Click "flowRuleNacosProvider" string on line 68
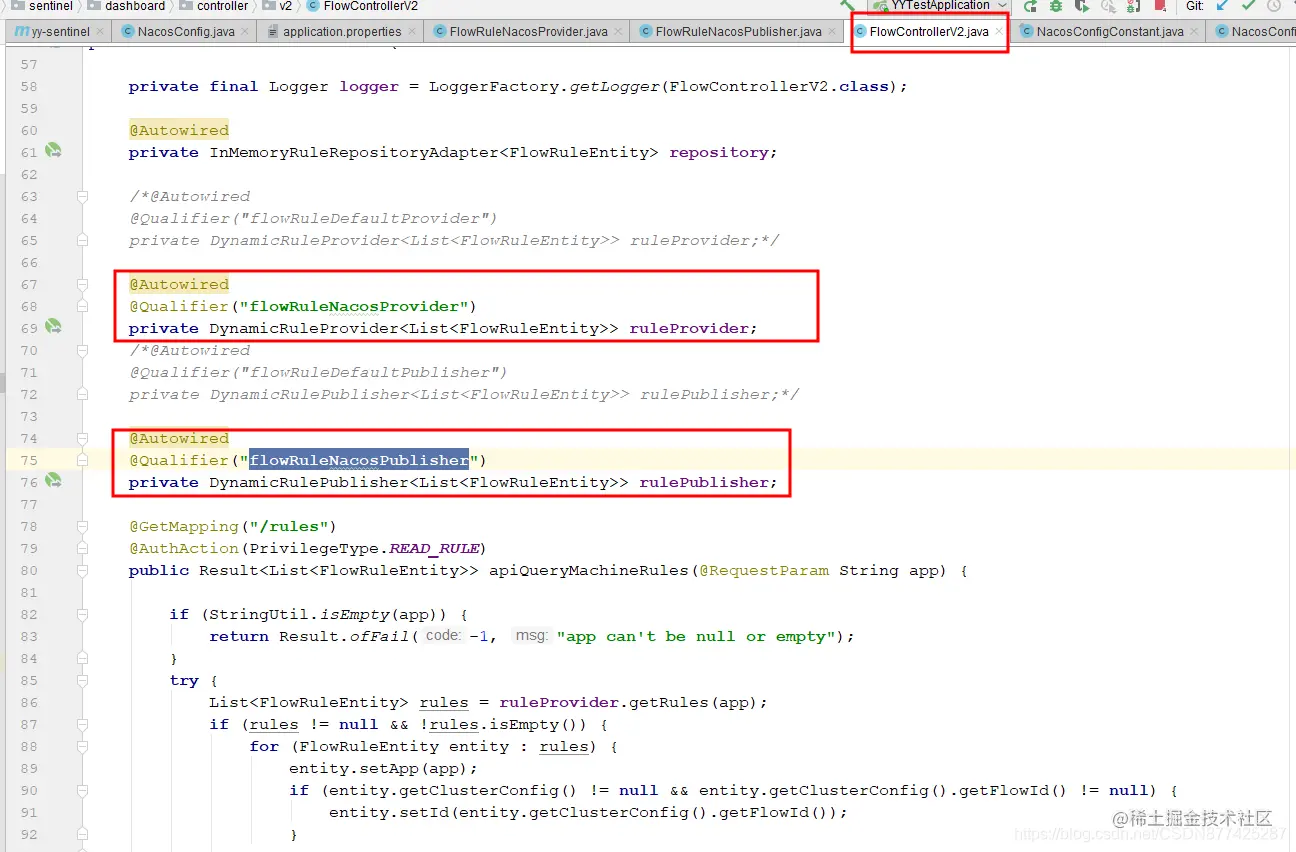 [353, 306]
